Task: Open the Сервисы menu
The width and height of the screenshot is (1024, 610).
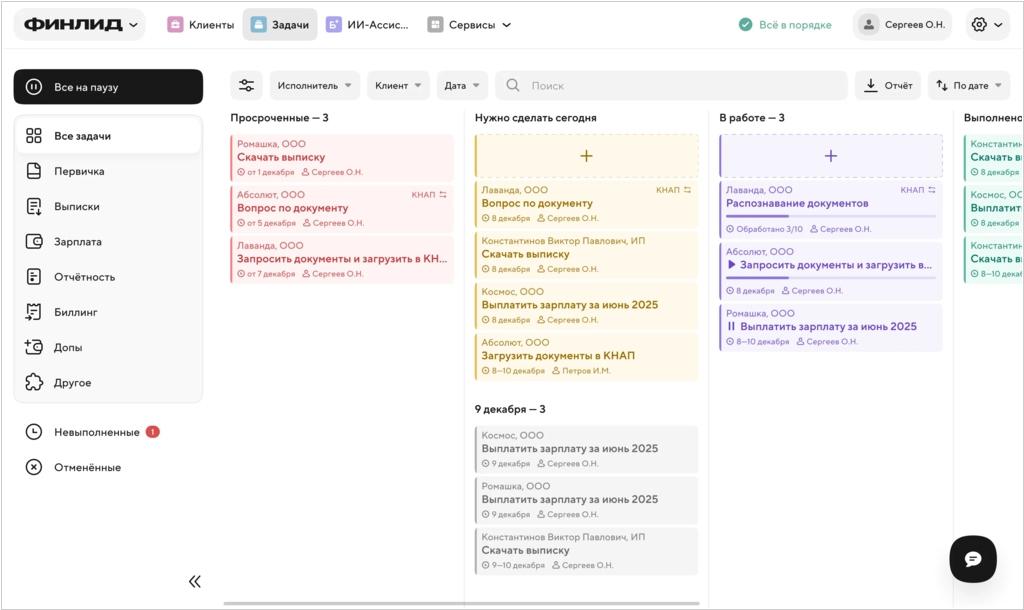Action: (x=469, y=25)
